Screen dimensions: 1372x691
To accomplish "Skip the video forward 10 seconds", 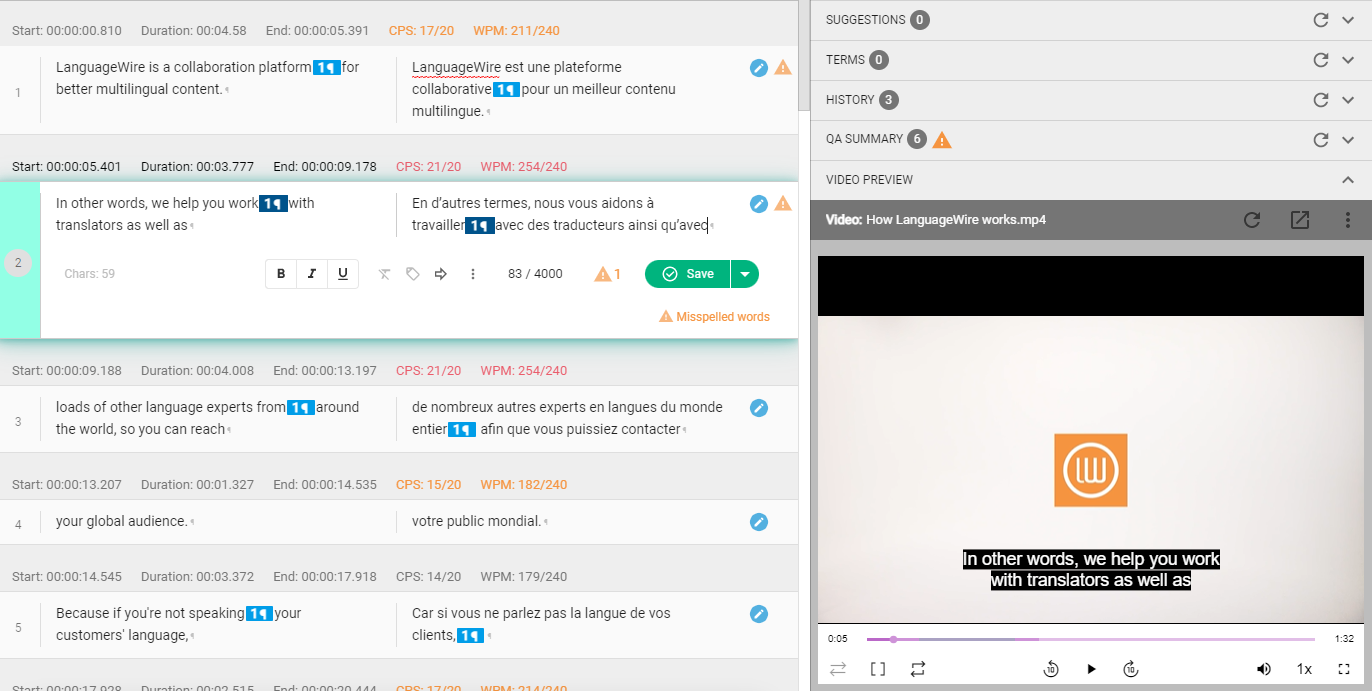I will (x=1131, y=668).
